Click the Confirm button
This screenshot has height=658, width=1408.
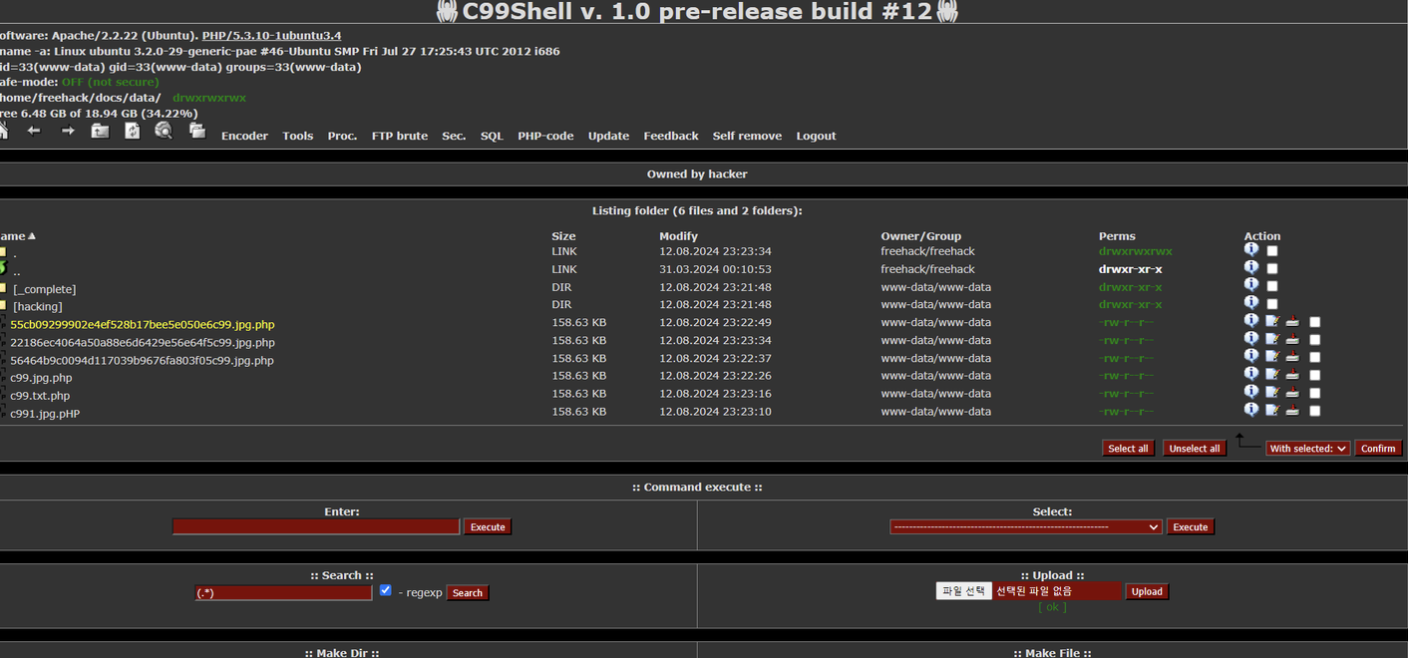point(1378,448)
